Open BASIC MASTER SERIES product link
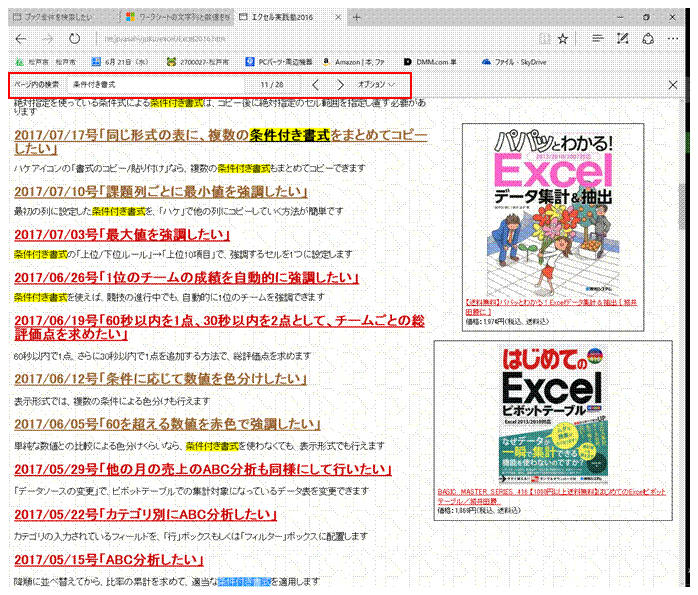This screenshot has width=698, height=595. click(552, 496)
